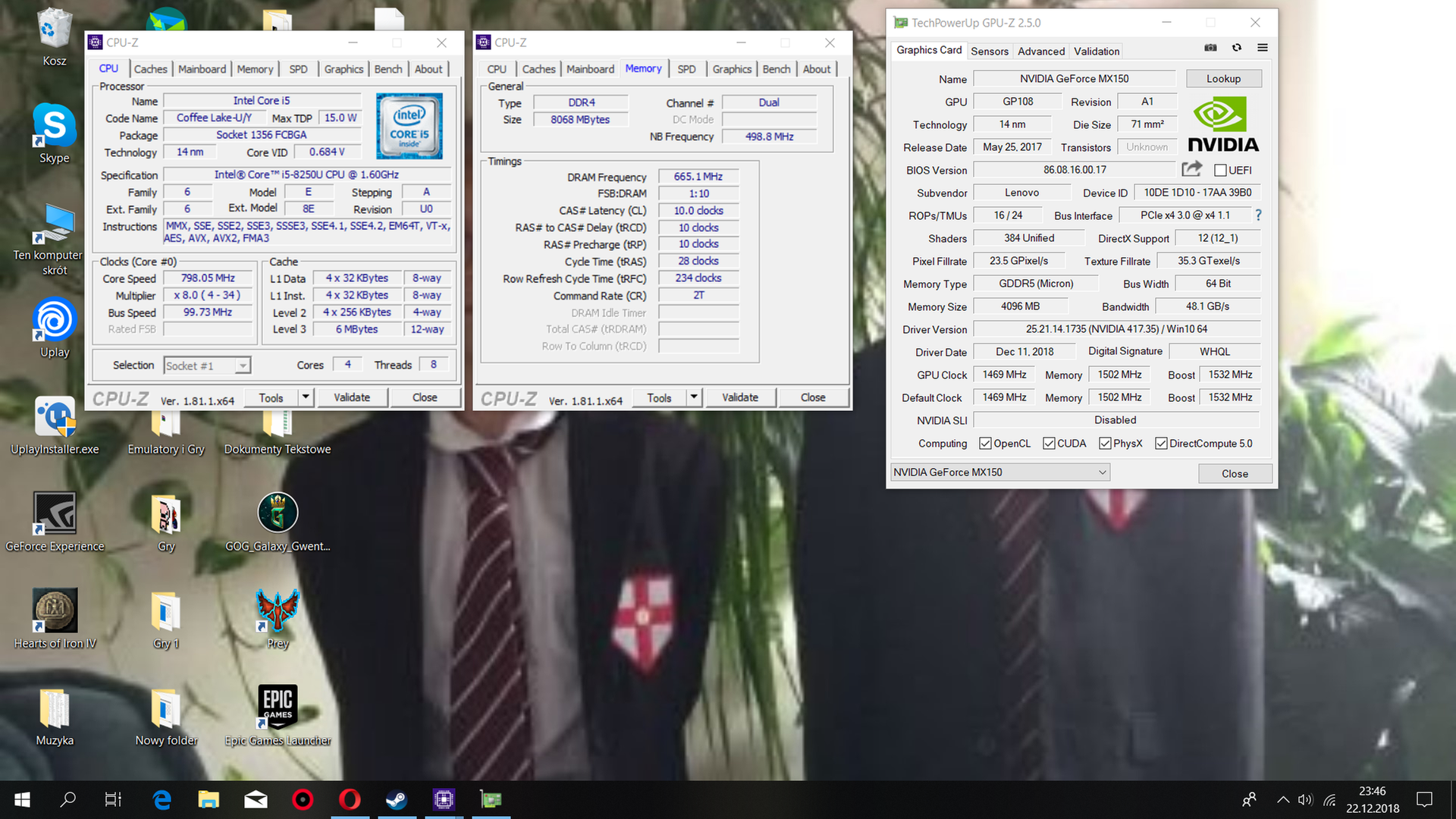Open GPU-Z Validation tab
The image size is (1456, 819).
(1097, 51)
